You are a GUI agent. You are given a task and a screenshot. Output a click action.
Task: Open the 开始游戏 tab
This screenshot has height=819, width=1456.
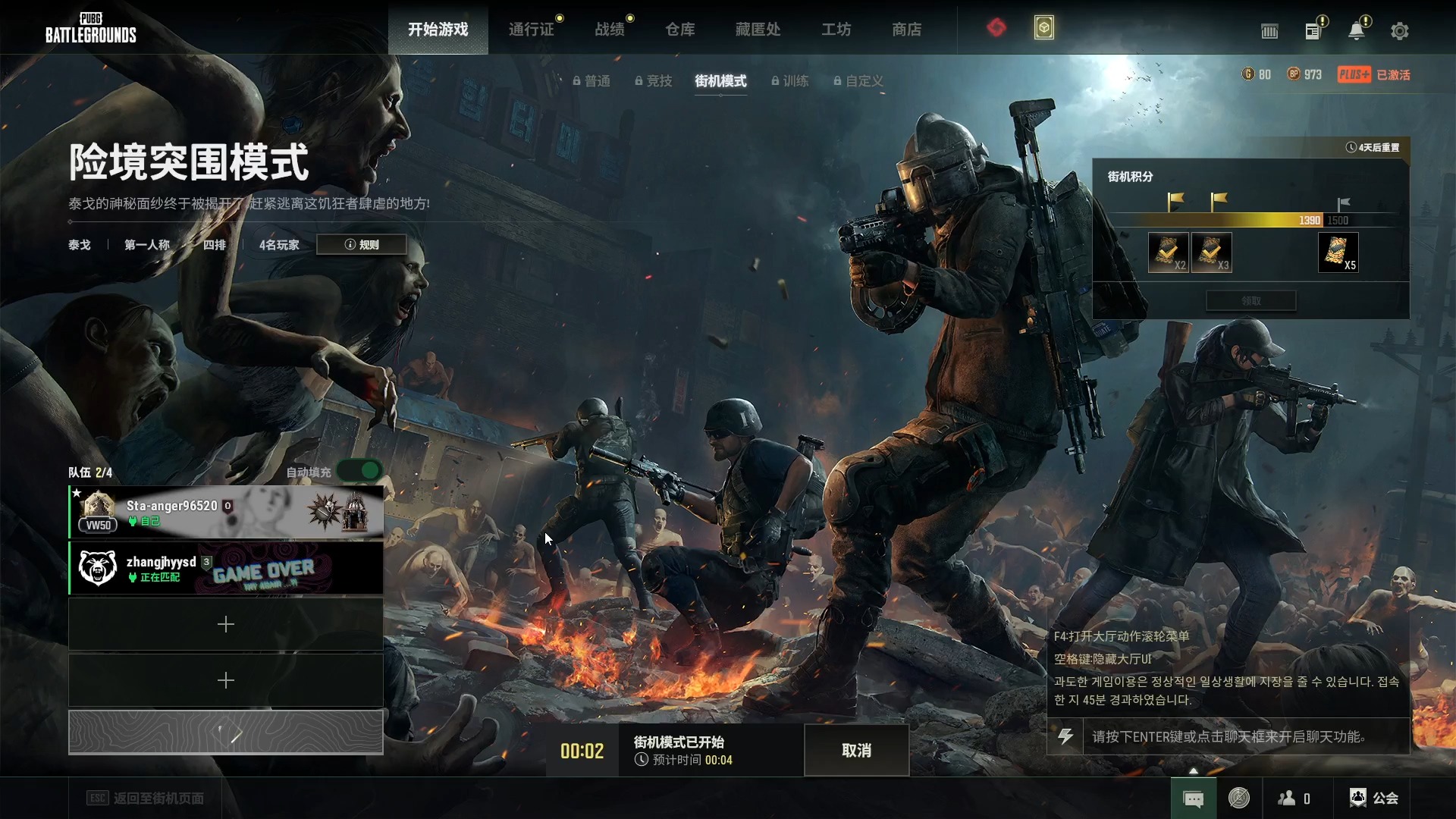(438, 29)
